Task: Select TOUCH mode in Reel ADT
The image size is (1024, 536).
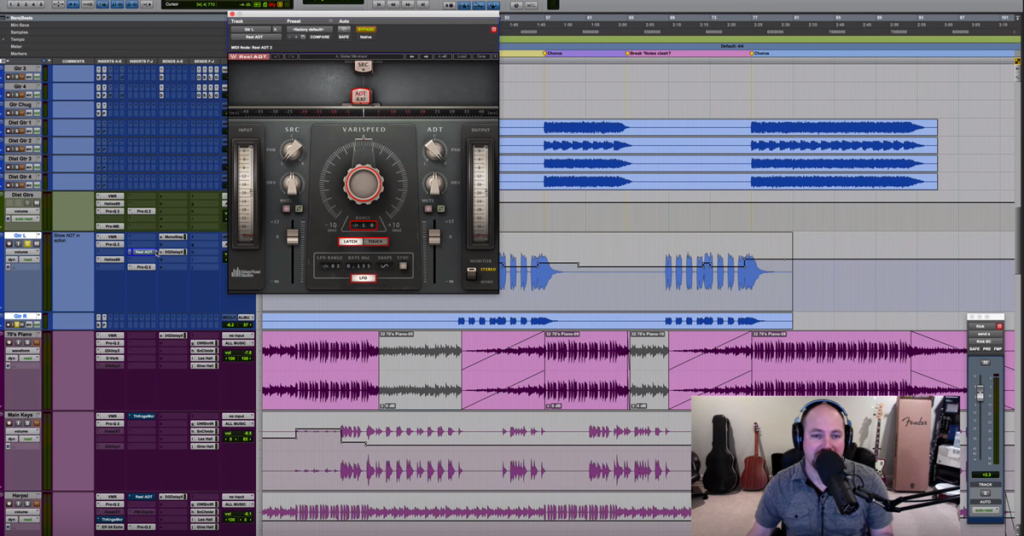Action: pos(376,242)
